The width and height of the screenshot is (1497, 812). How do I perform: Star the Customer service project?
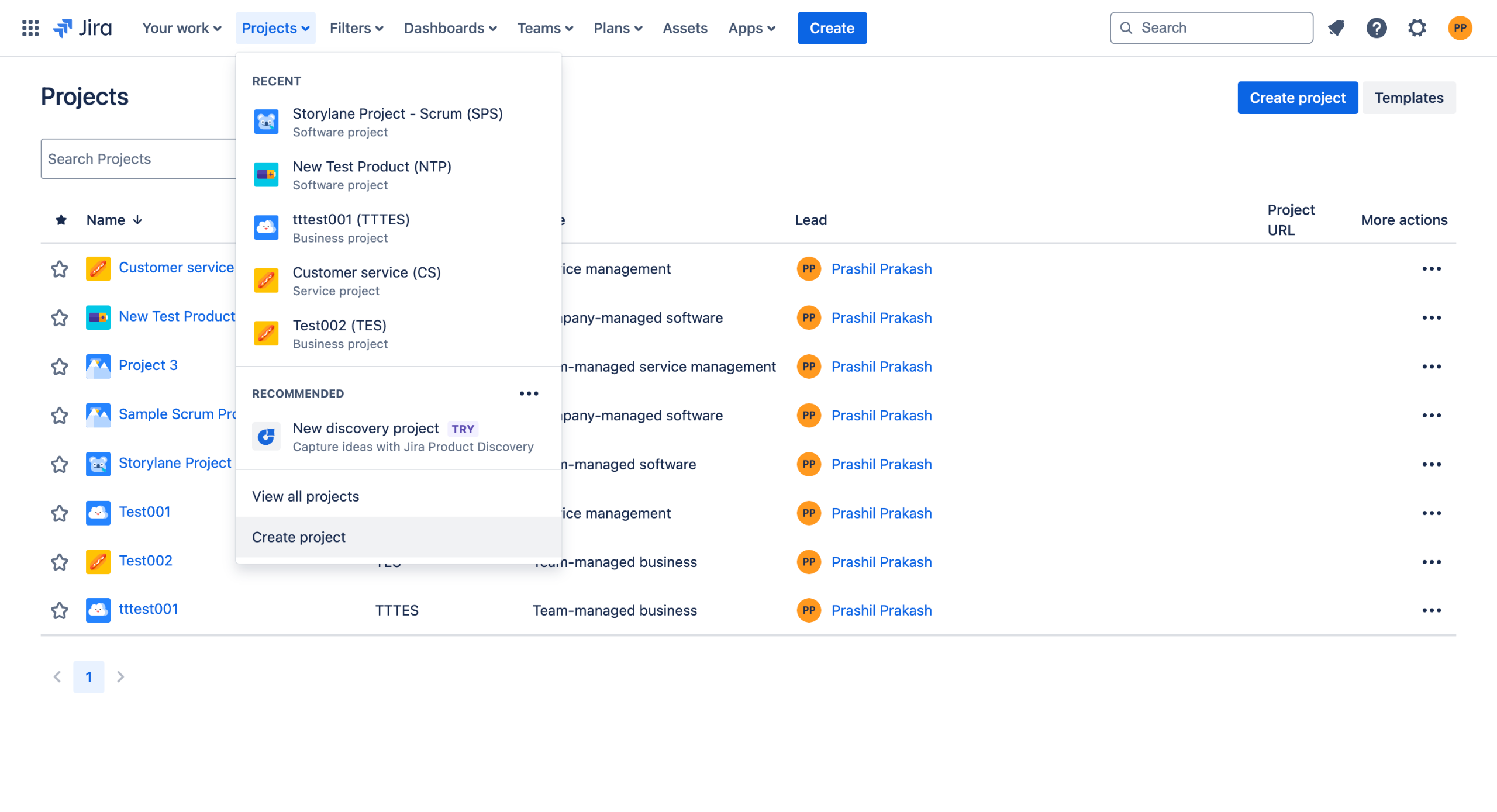pyautogui.click(x=60, y=269)
